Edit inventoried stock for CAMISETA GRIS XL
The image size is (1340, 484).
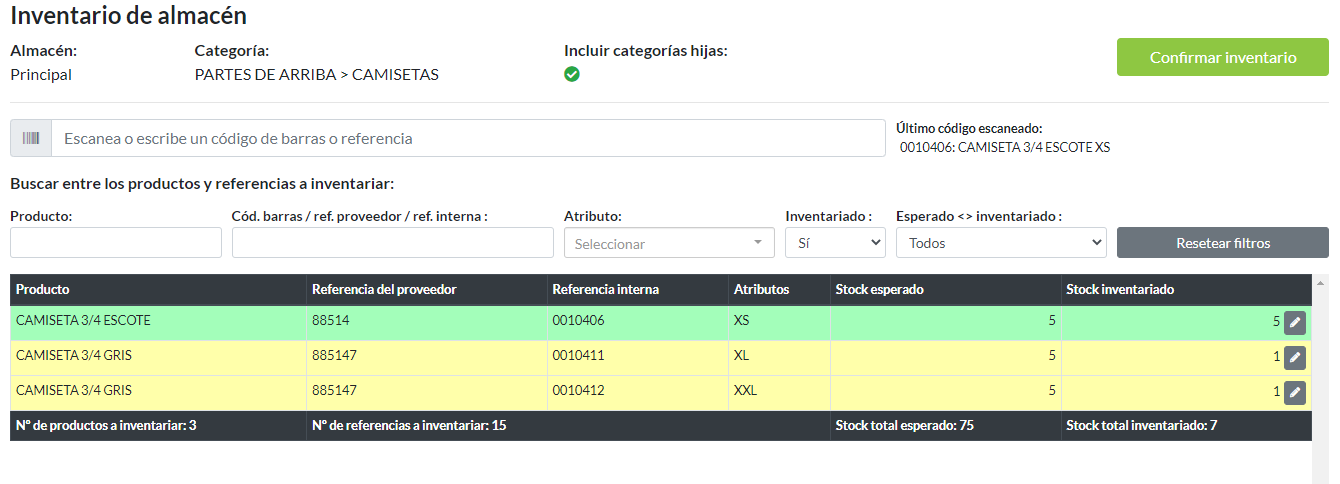[1295, 358]
